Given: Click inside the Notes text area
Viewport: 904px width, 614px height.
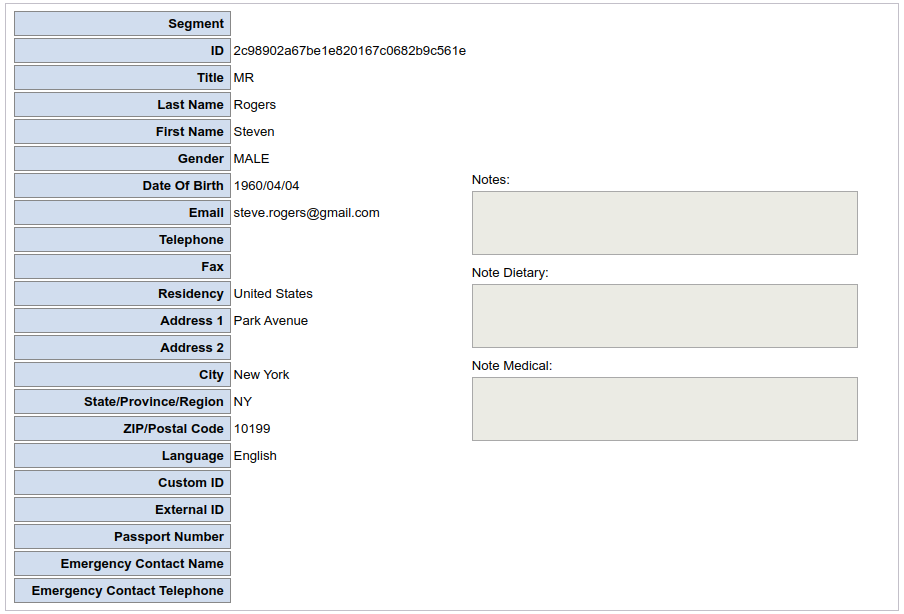Looking at the screenshot, I should [664, 223].
